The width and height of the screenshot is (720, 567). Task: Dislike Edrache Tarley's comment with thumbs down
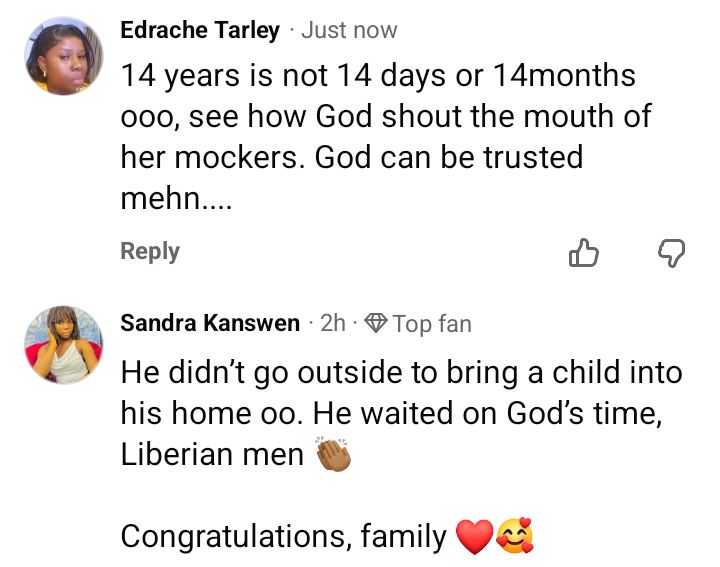[671, 254]
